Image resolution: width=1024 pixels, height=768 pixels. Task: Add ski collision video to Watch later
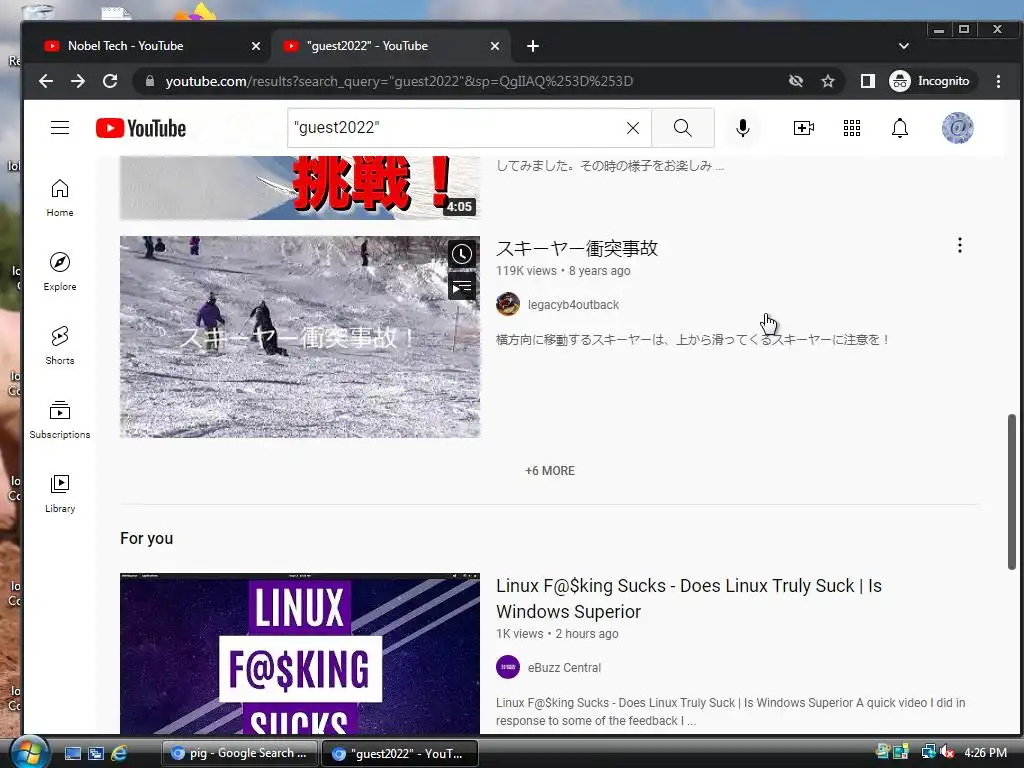(x=462, y=254)
